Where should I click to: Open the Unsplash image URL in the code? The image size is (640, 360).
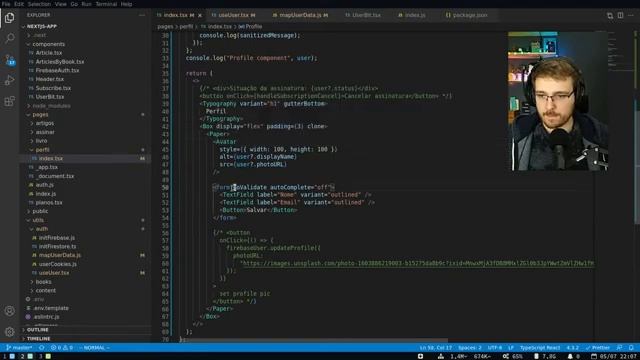coord(418,264)
